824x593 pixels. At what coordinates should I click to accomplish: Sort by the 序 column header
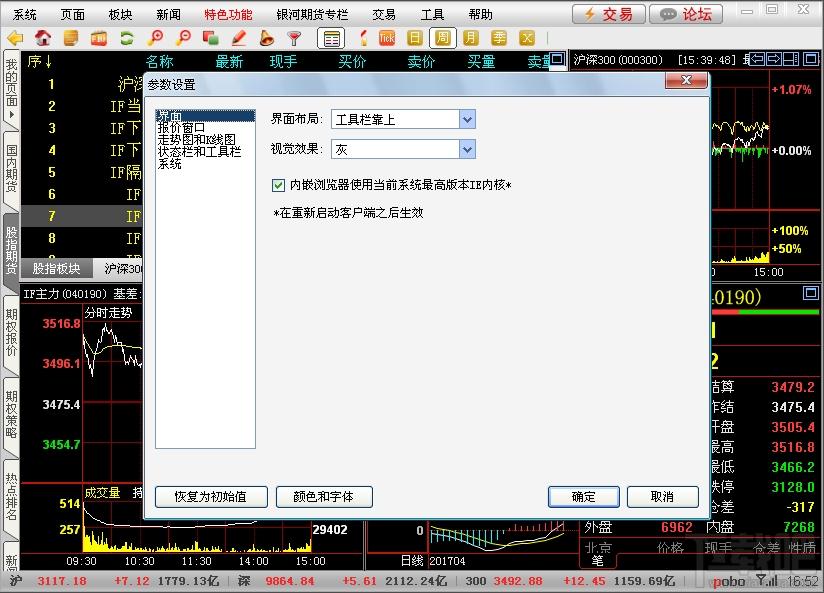(39, 62)
